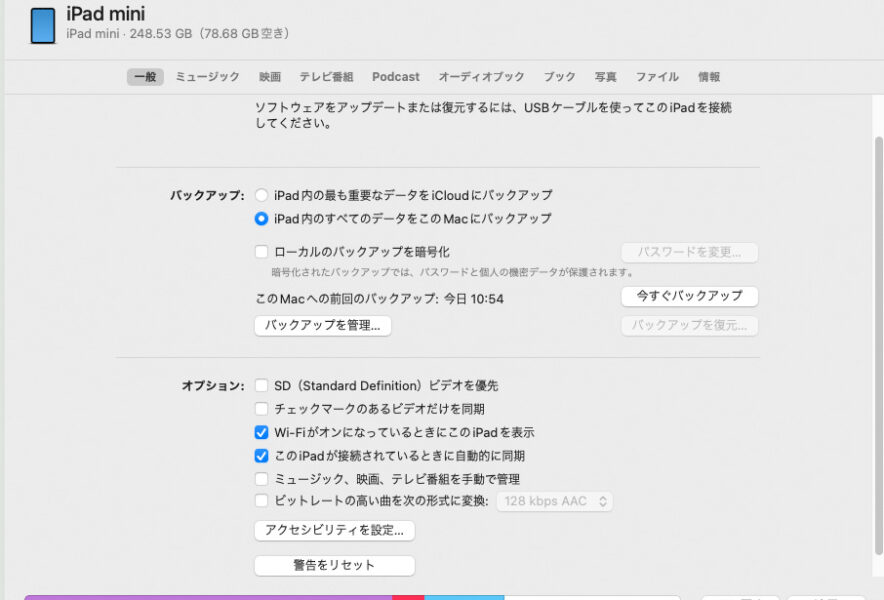Open アクセシビリティを設定… settings
884x600 pixels.
tap(334, 531)
